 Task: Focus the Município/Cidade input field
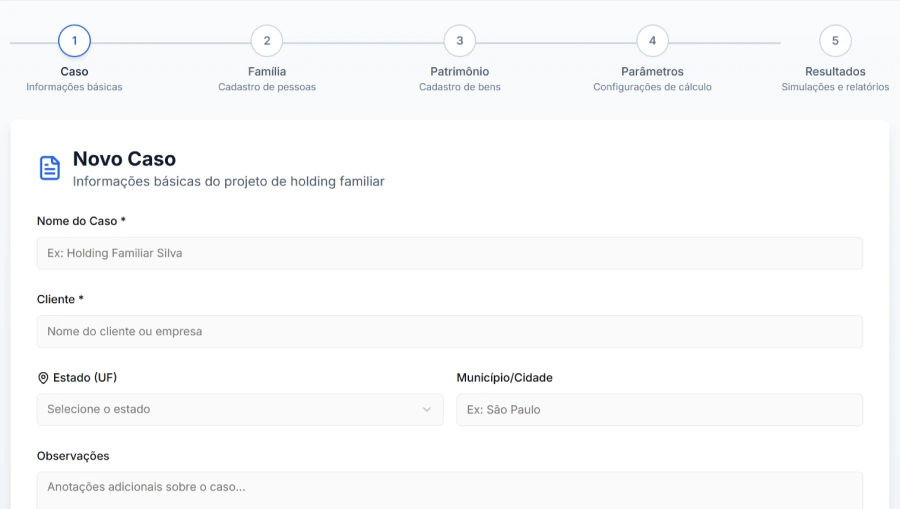[x=659, y=410]
